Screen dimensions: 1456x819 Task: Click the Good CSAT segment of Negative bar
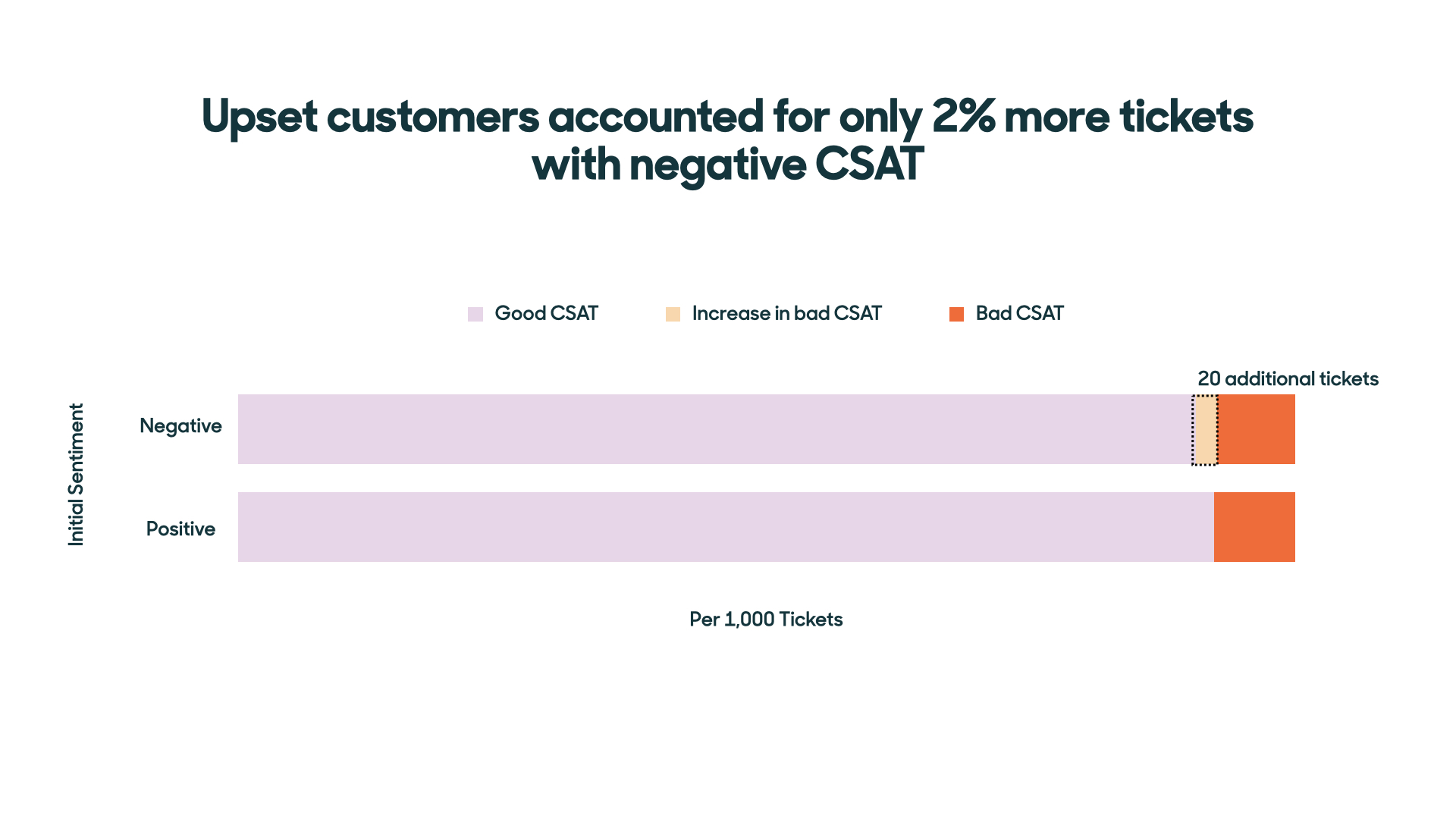[x=713, y=429]
